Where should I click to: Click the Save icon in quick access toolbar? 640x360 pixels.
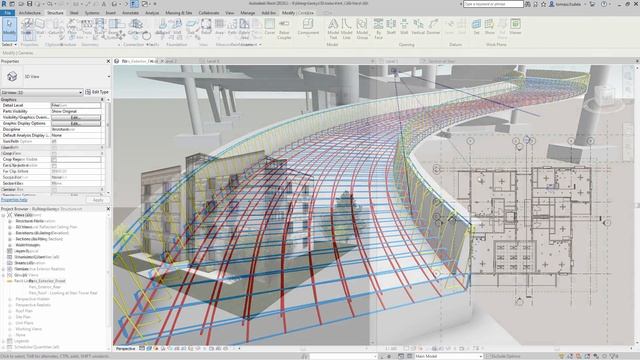(x=29, y=4)
